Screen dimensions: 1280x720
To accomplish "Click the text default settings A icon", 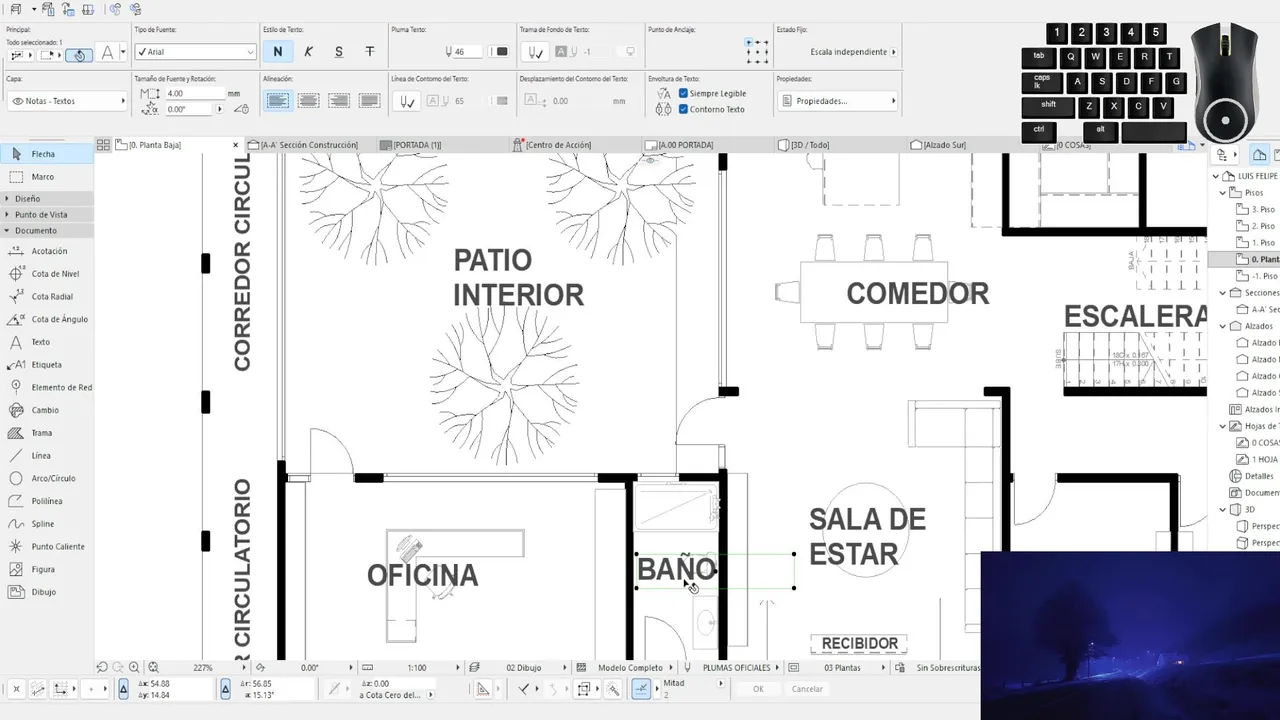I will (x=108, y=52).
